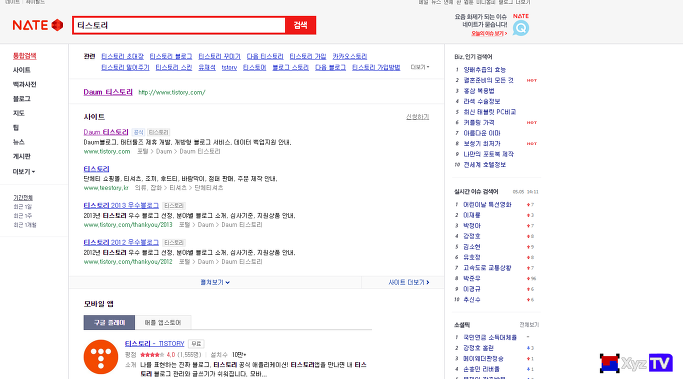Image resolution: width=683 pixels, height=379 pixels.
Task: Expand site results with 펼쳐보기
Action: click(215, 282)
